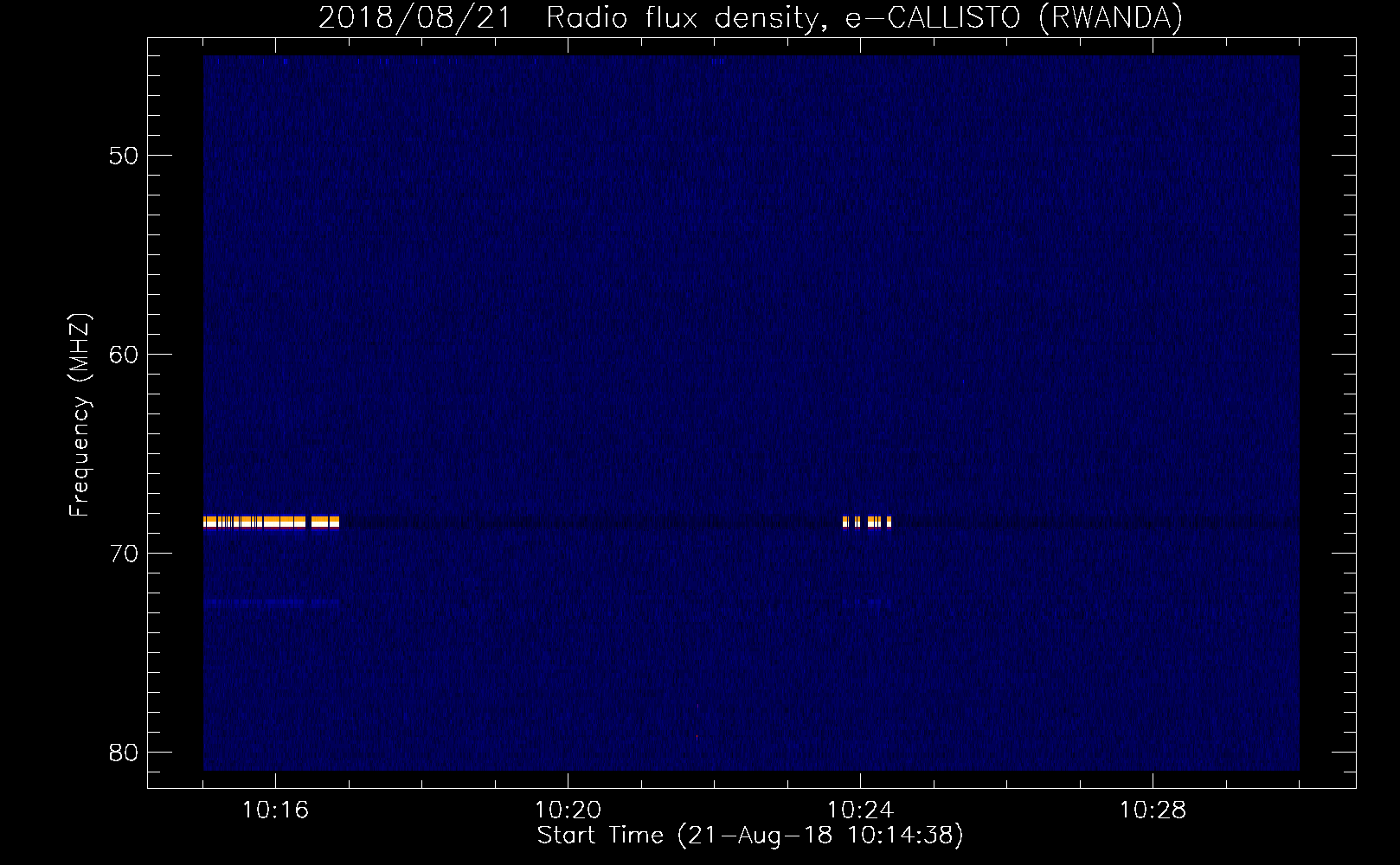Click the 10:28 time tick label
The width and height of the screenshot is (1400, 865).
point(1153,811)
